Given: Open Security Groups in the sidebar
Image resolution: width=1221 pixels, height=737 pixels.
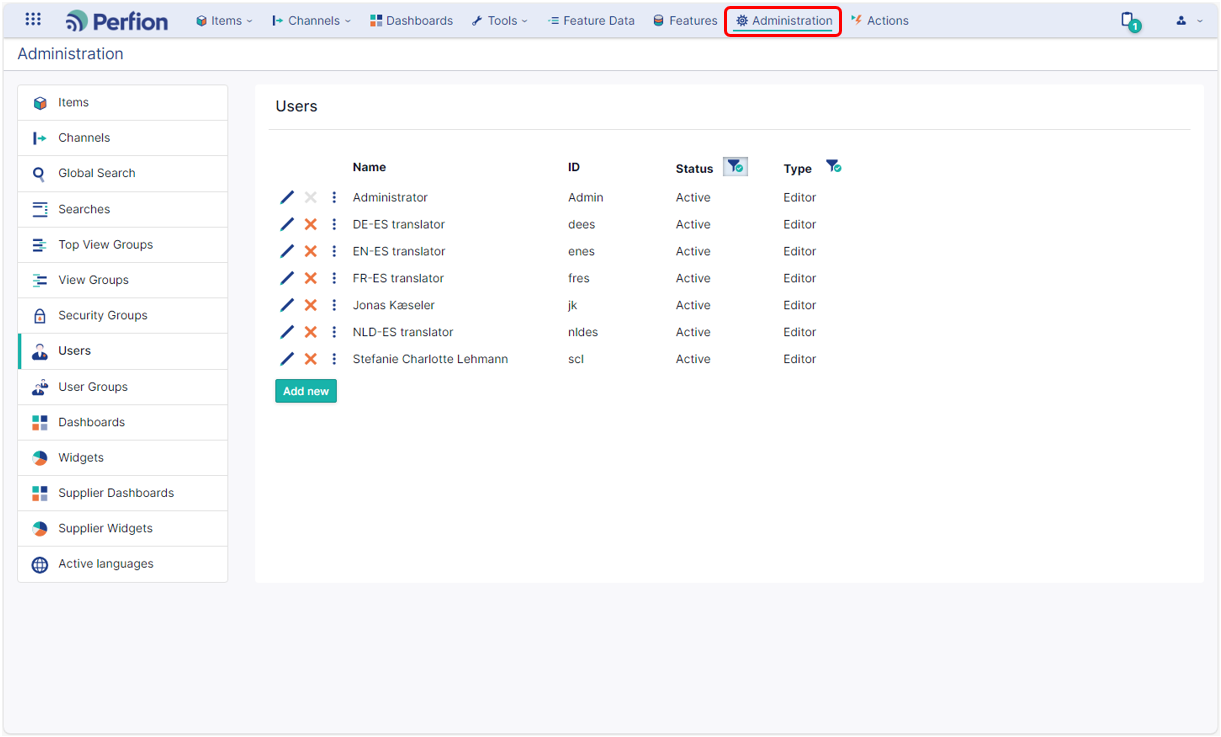Looking at the screenshot, I should click(x=123, y=316).
